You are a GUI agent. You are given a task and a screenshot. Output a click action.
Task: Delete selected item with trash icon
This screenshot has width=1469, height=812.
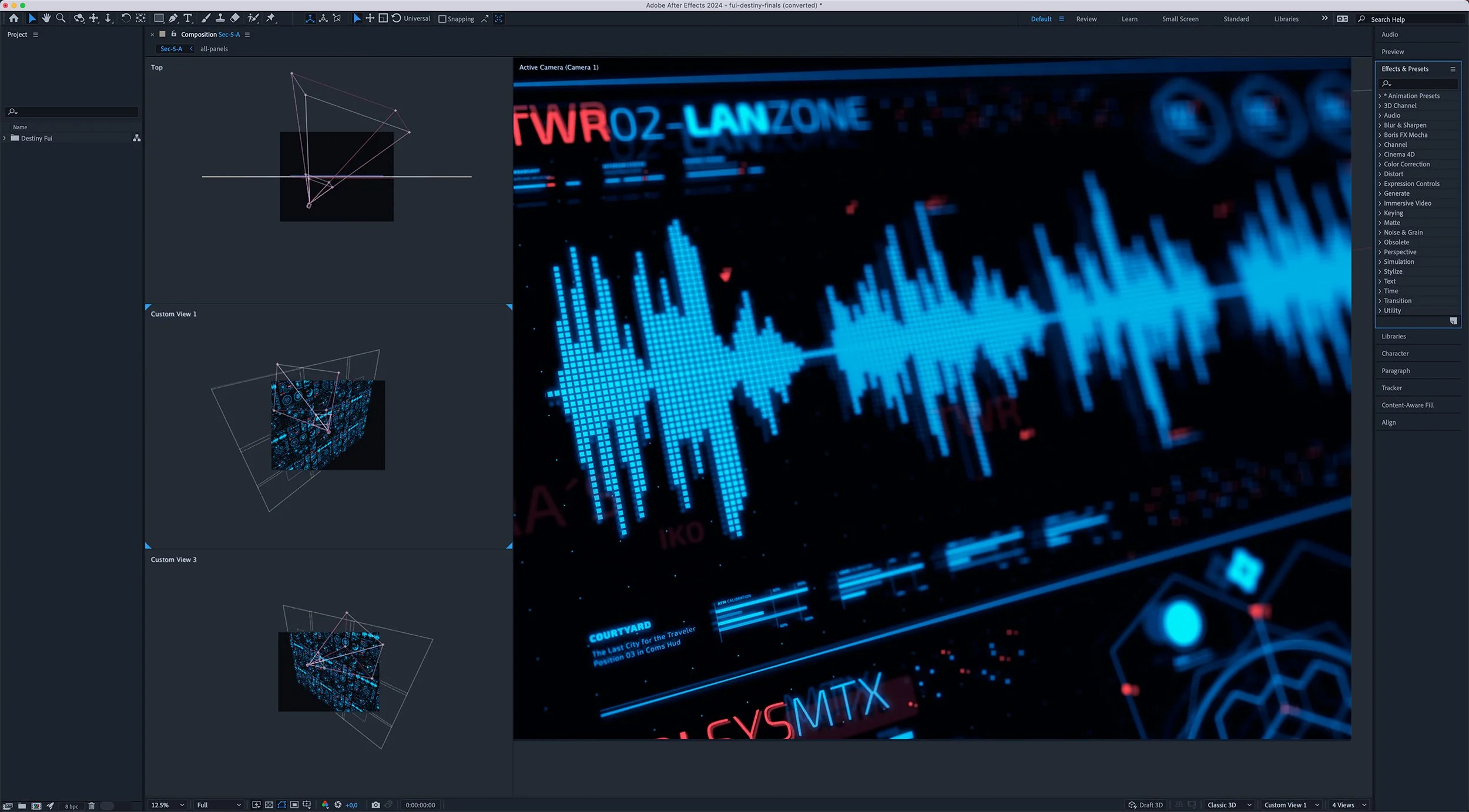(92, 806)
